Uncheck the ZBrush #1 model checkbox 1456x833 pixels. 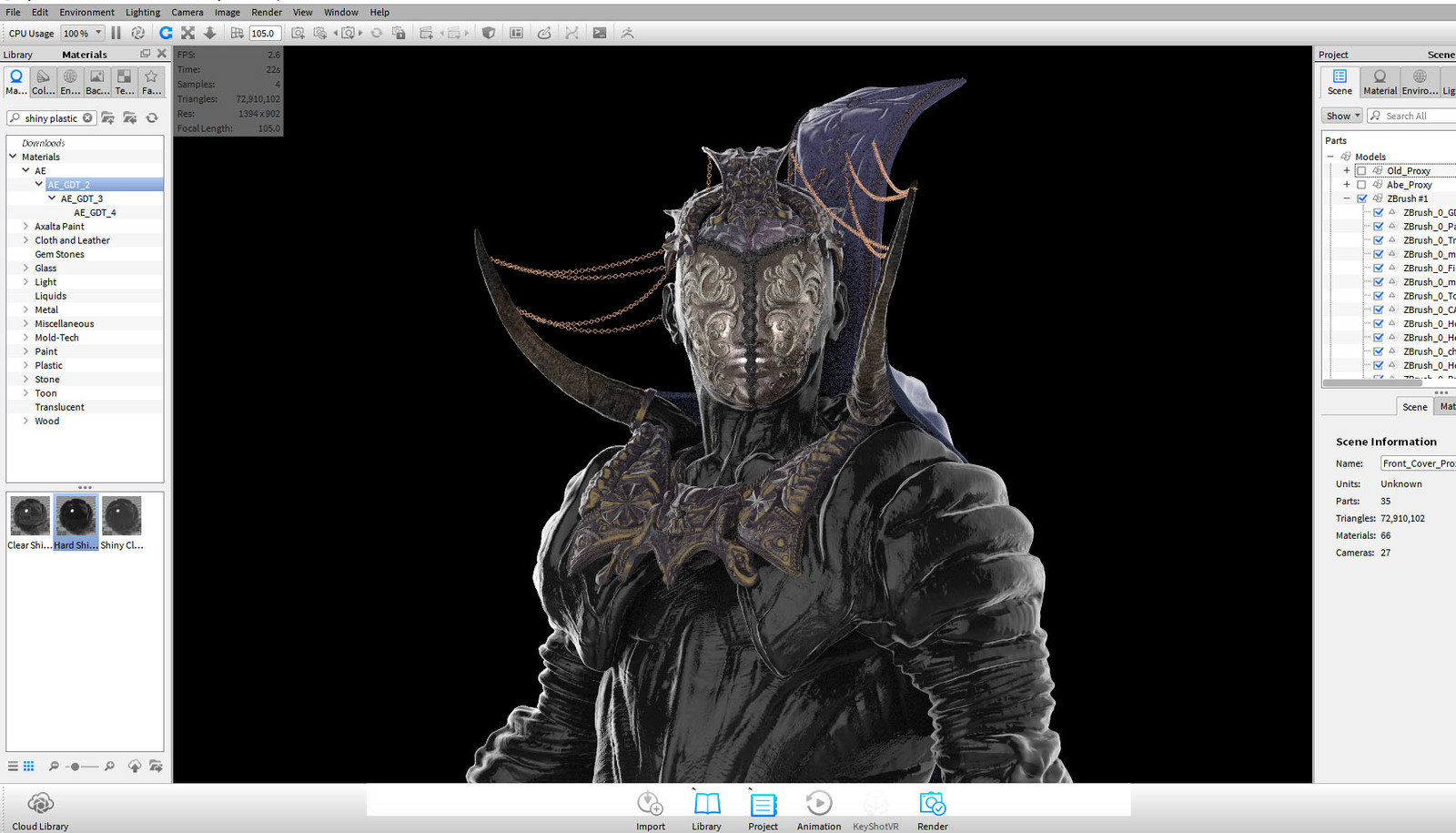[1361, 198]
